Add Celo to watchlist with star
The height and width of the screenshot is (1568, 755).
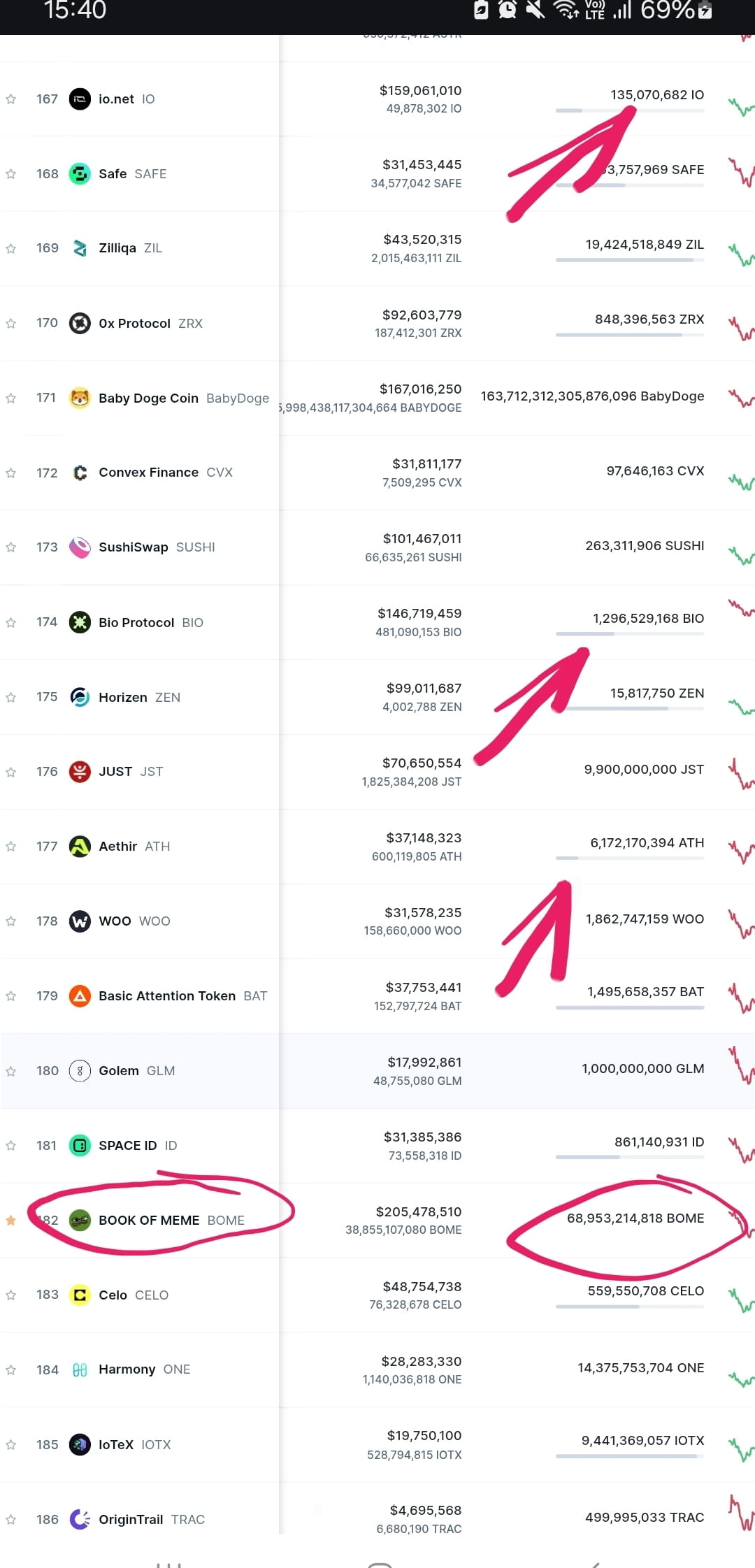click(x=10, y=1295)
